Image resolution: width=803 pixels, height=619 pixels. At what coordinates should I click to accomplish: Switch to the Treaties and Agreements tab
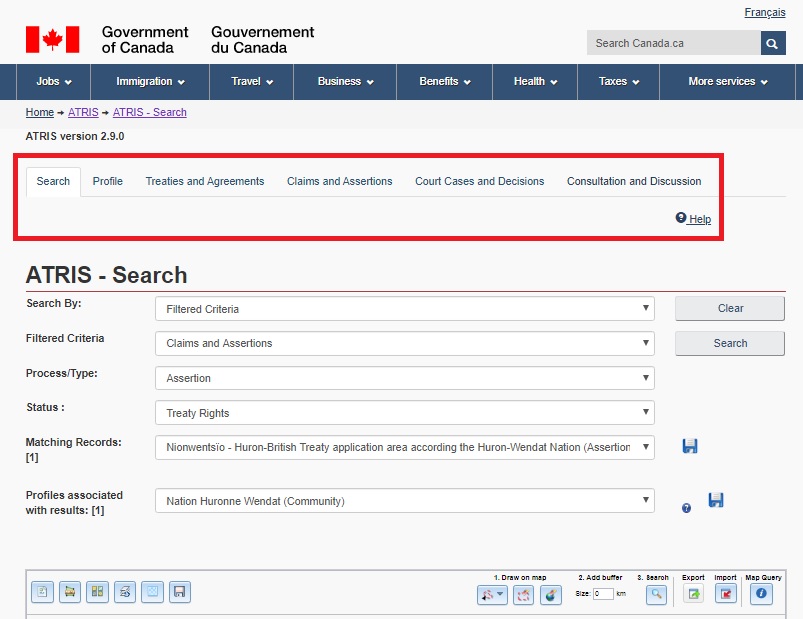click(x=205, y=181)
